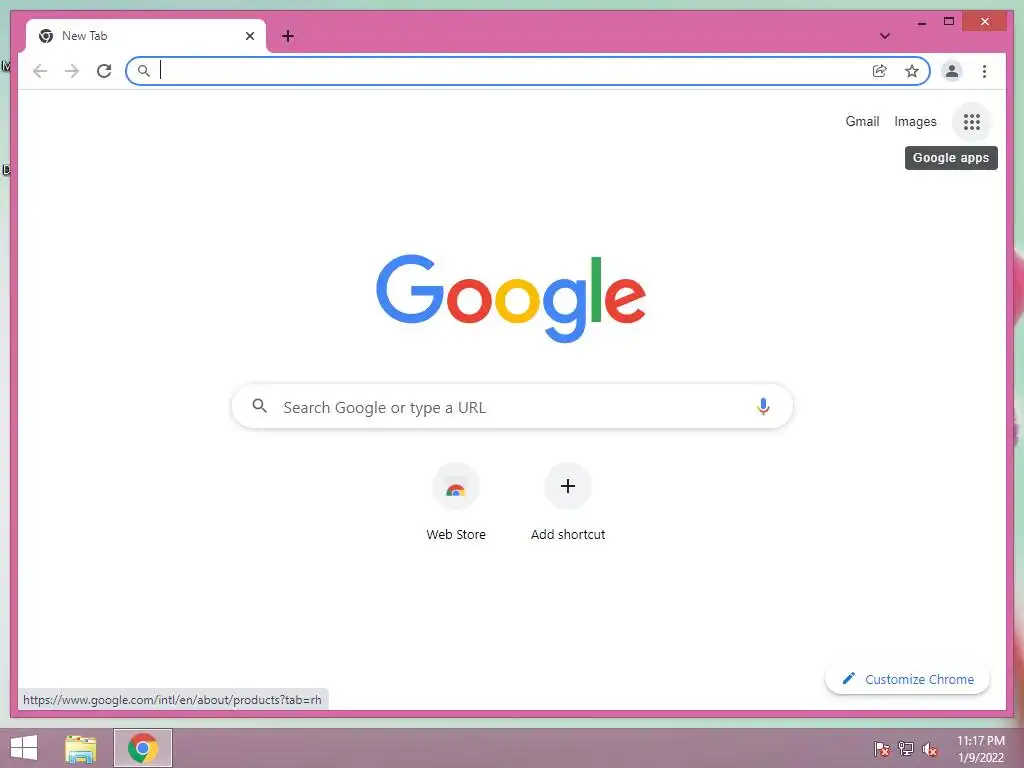
Task: Maximize the Chrome window
Action: point(949,22)
